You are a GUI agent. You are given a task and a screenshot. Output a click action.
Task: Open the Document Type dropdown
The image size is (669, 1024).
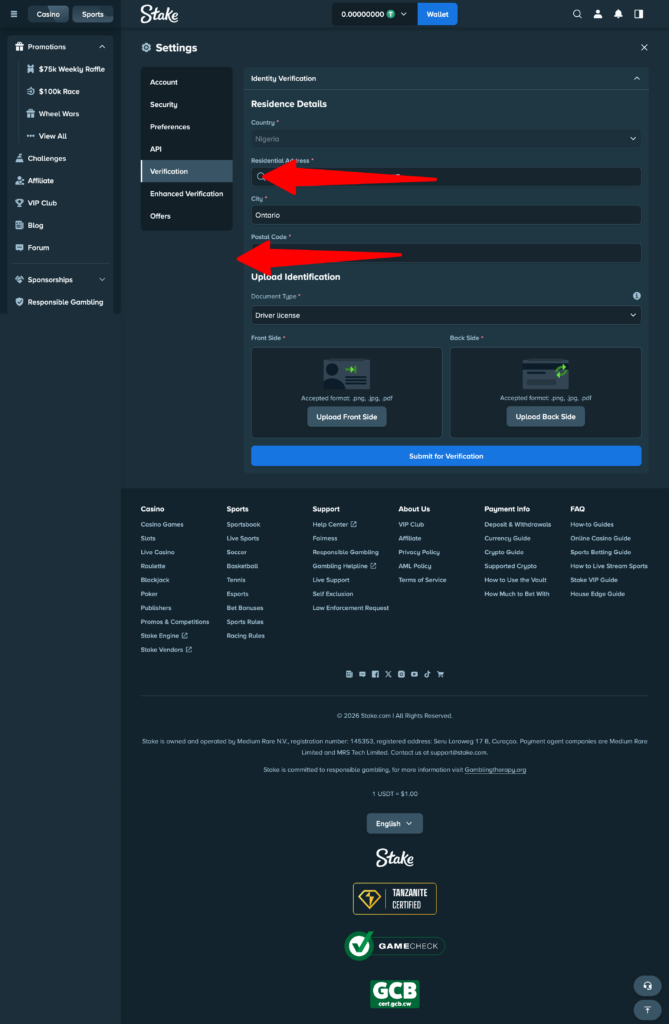446,315
